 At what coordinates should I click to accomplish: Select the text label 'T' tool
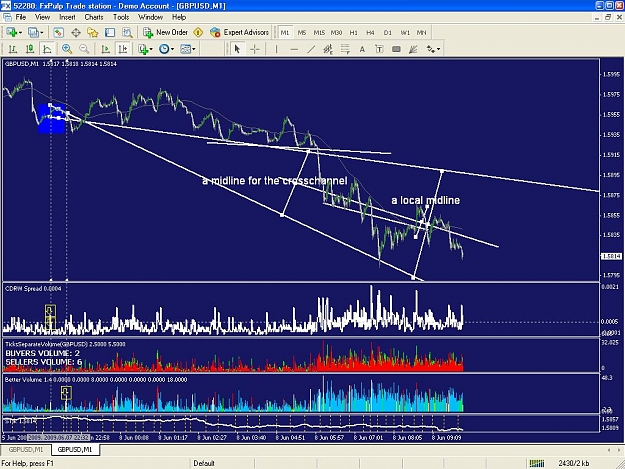[379, 49]
